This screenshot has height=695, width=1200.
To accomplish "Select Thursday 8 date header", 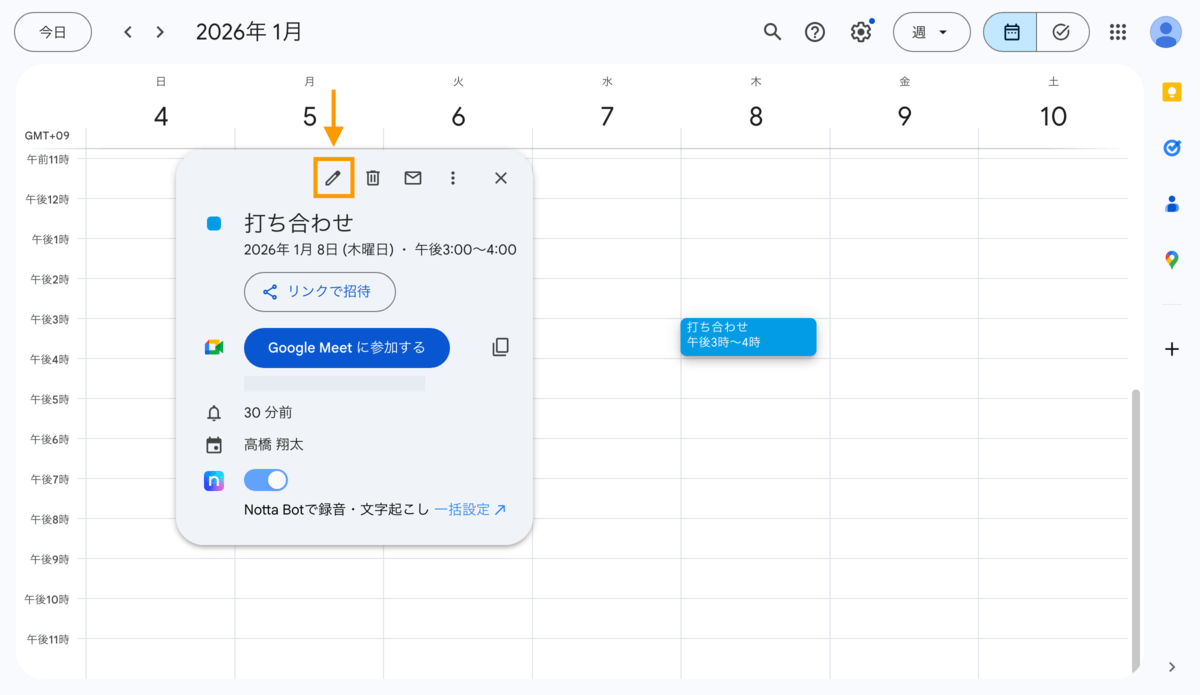I will tap(756, 116).
